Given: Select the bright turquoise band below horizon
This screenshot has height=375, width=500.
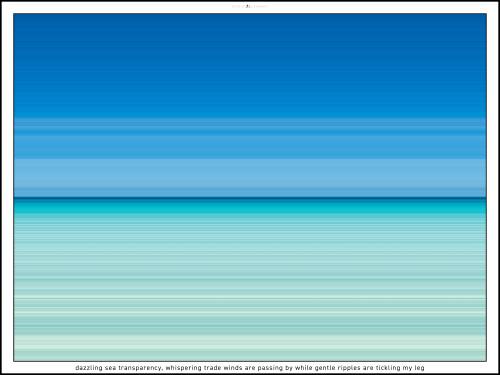Looking at the screenshot, I should tap(250, 207).
